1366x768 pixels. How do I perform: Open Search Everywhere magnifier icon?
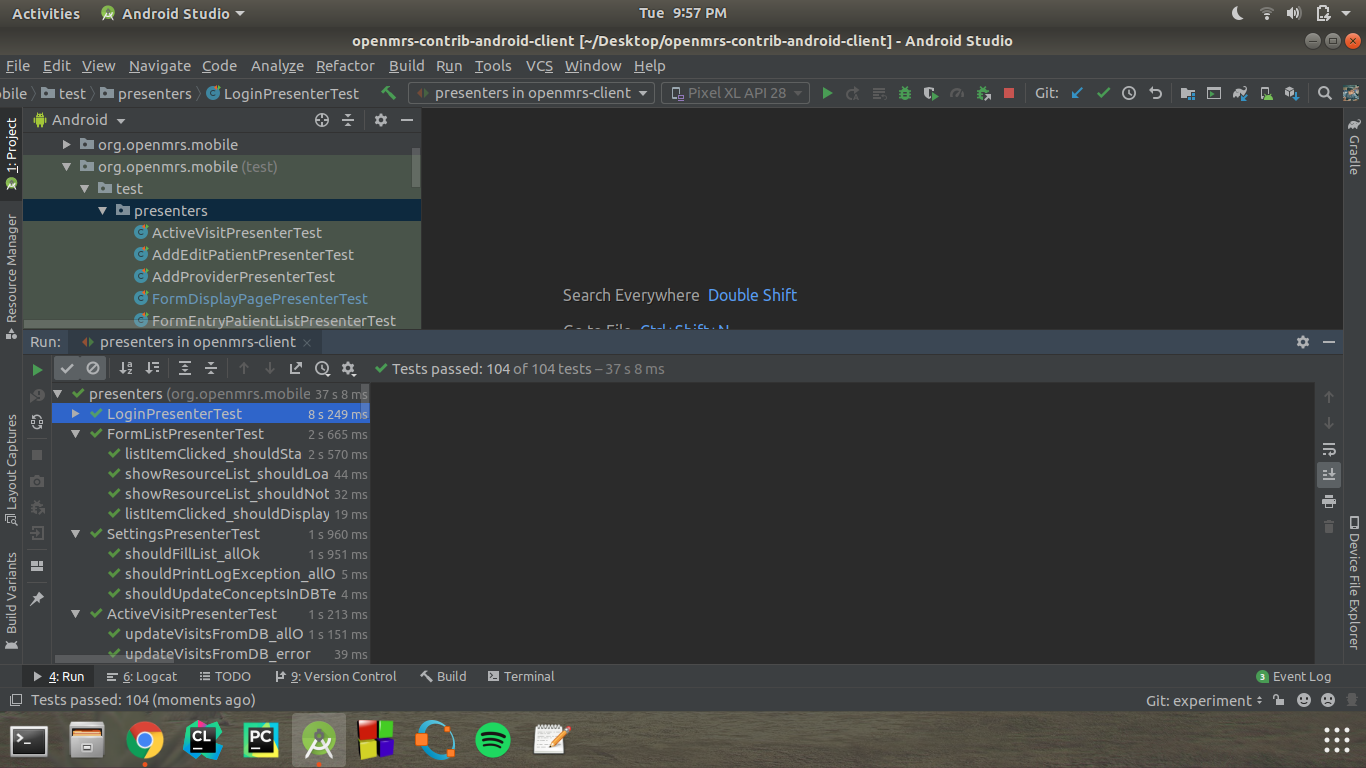tap(1325, 93)
